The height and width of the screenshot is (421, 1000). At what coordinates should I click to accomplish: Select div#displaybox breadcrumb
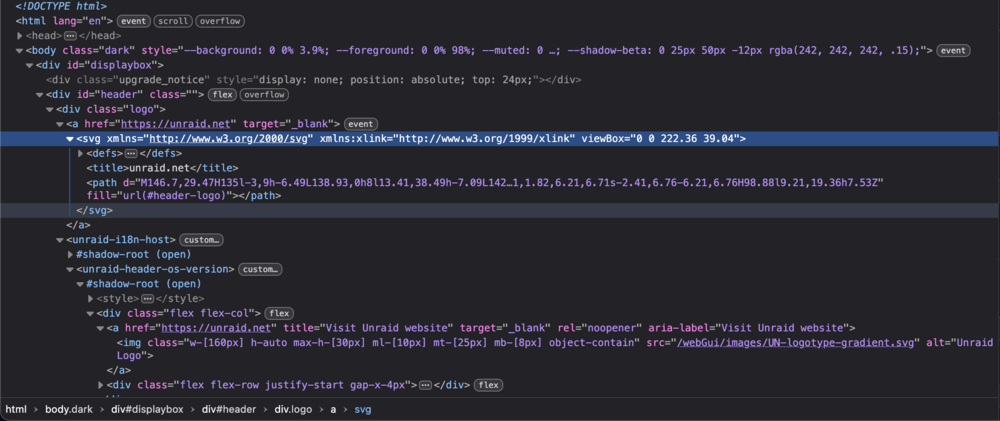click(148, 409)
